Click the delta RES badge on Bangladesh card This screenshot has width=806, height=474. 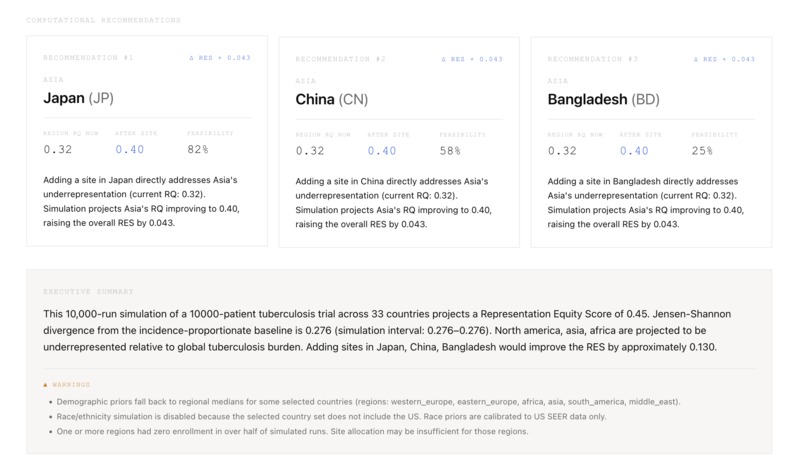coord(724,59)
